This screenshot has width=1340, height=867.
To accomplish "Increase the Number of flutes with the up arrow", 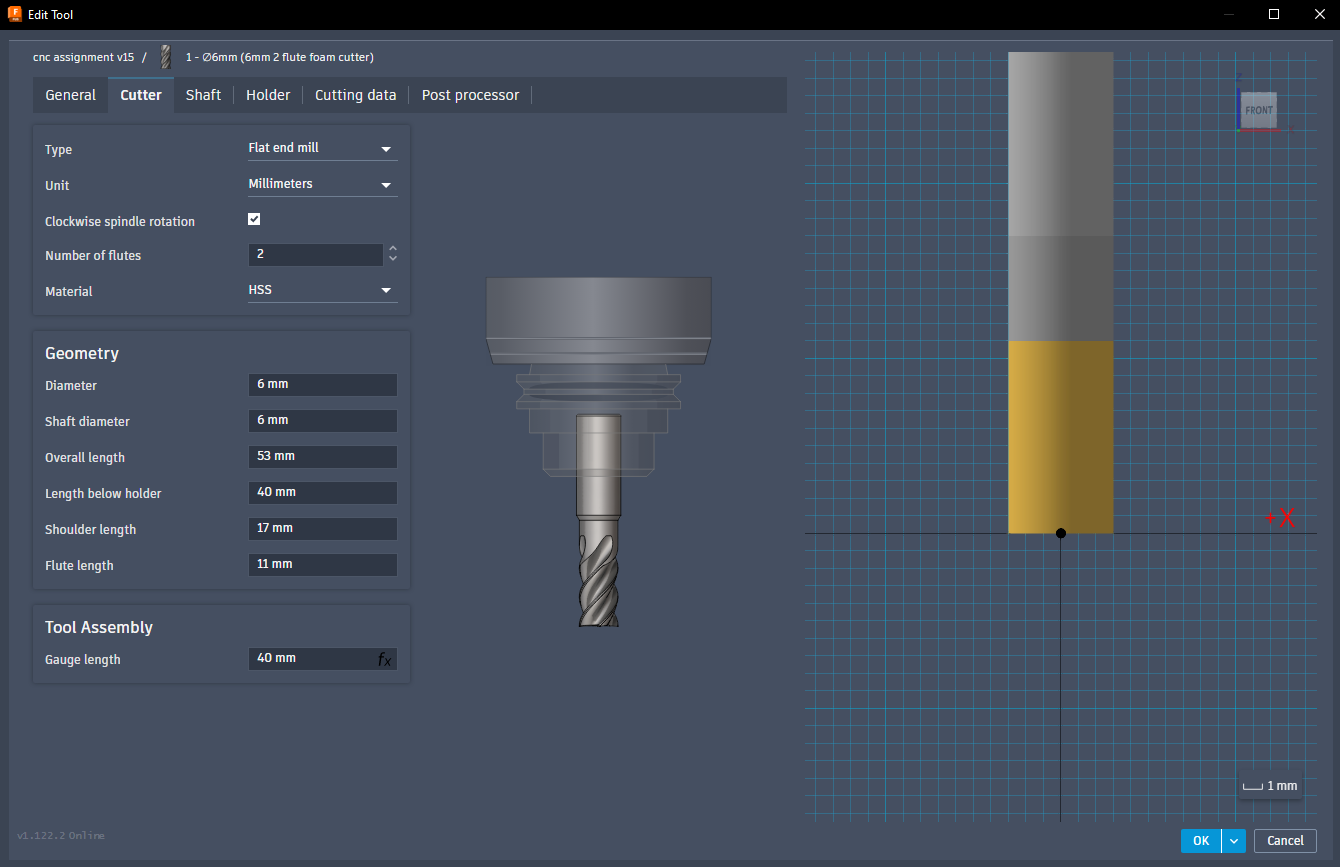I will pos(393,249).
